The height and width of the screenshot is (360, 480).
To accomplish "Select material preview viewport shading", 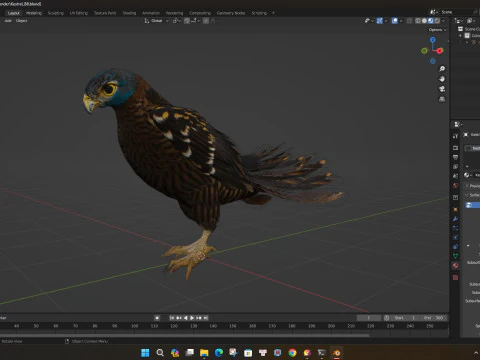I will (430, 21).
